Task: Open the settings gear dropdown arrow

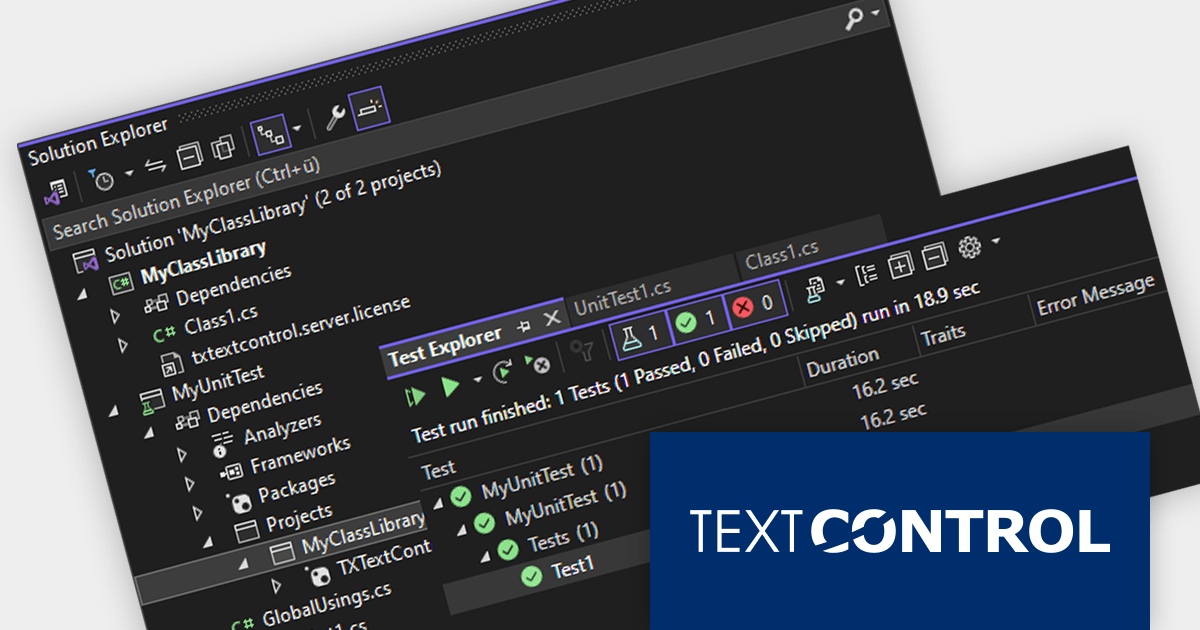Action: point(996,240)
